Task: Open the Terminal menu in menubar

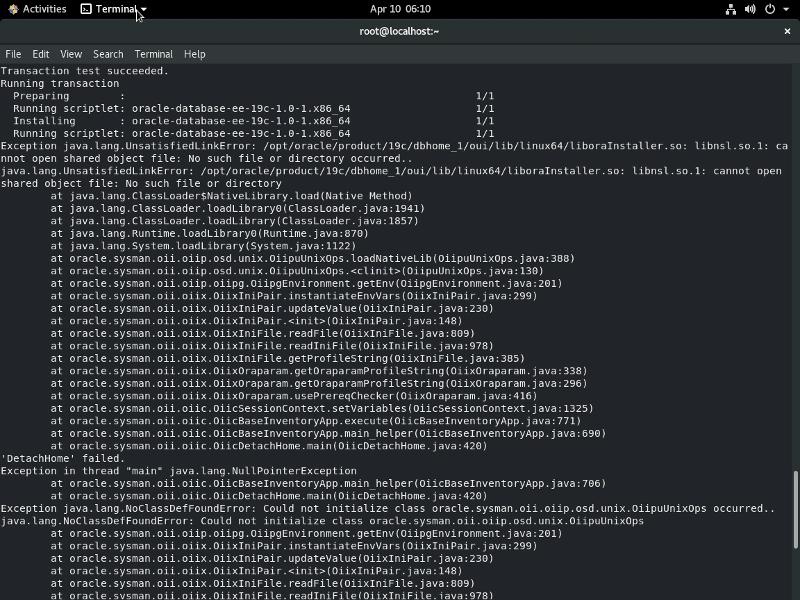Action: point(154,54)
